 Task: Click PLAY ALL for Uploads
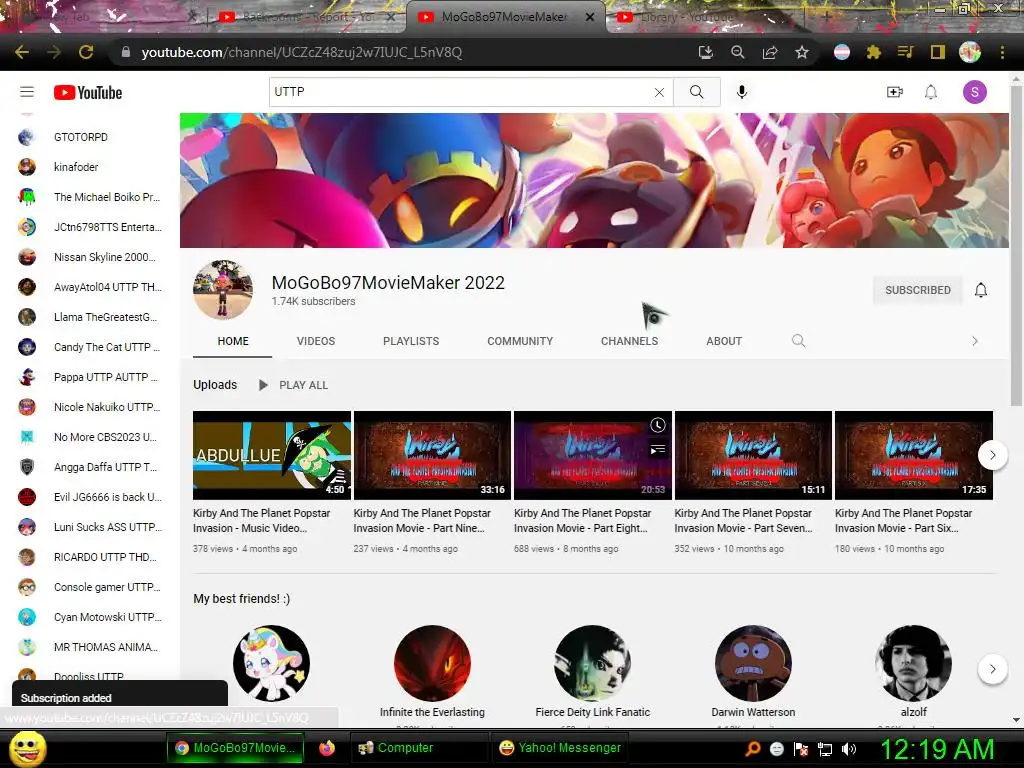point(294,385)
